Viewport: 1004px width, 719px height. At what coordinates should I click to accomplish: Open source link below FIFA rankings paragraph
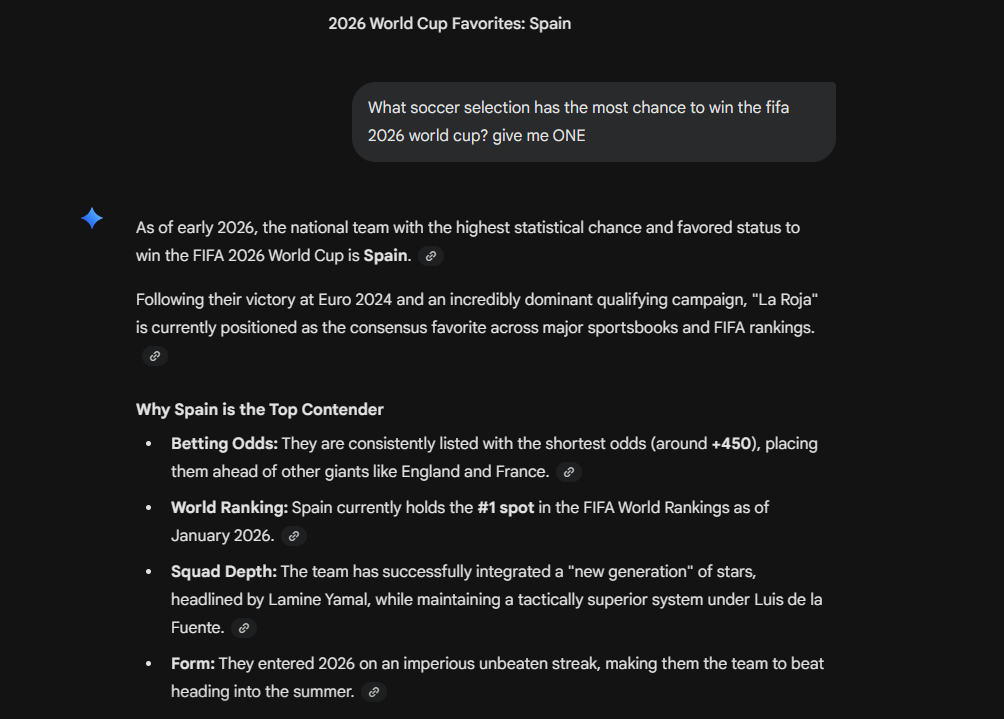click(x=154, y=356)
